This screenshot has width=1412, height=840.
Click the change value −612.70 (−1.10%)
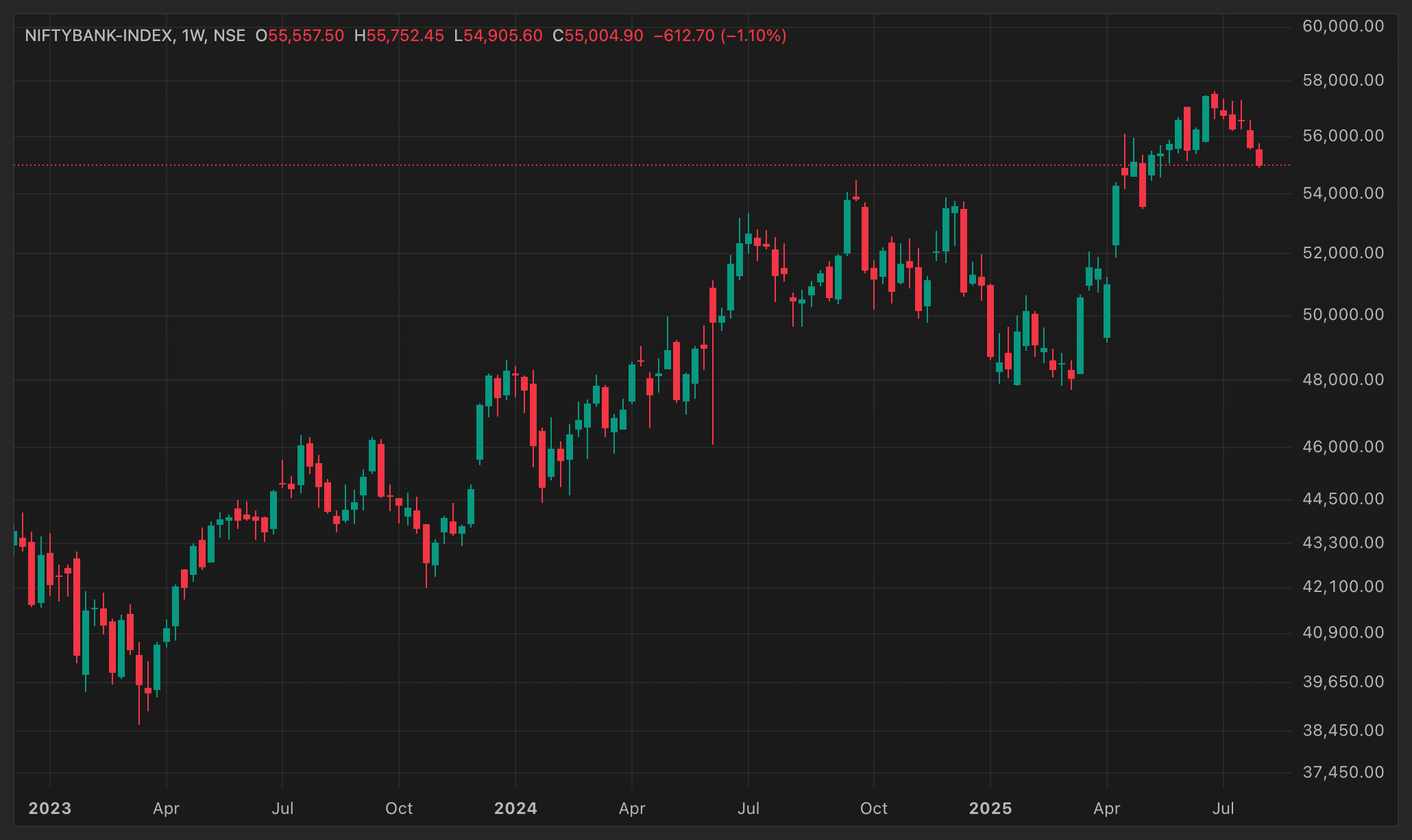pyautogui.click(x=720, y=36)
